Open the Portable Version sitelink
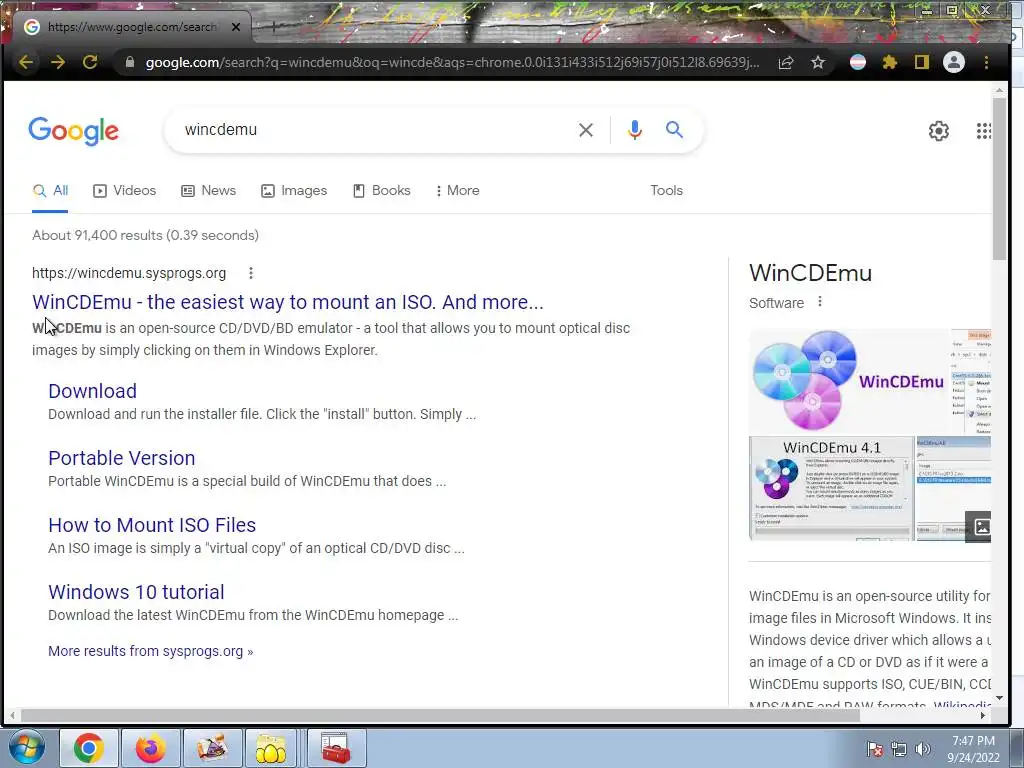This screenshot has height=768, width=1024. [x=121, y=458]
